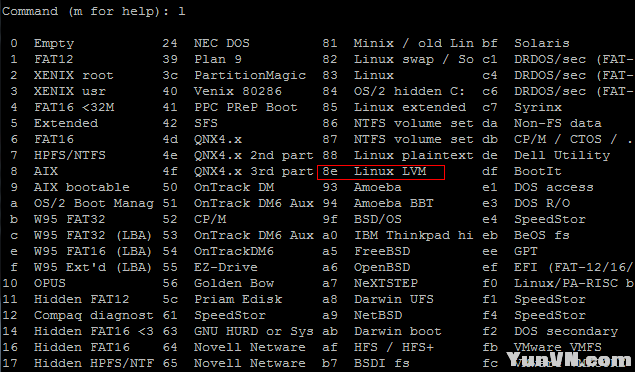Click the 'Amoeba BBT' text
This screenshot has height=372, width=635.
393,203
